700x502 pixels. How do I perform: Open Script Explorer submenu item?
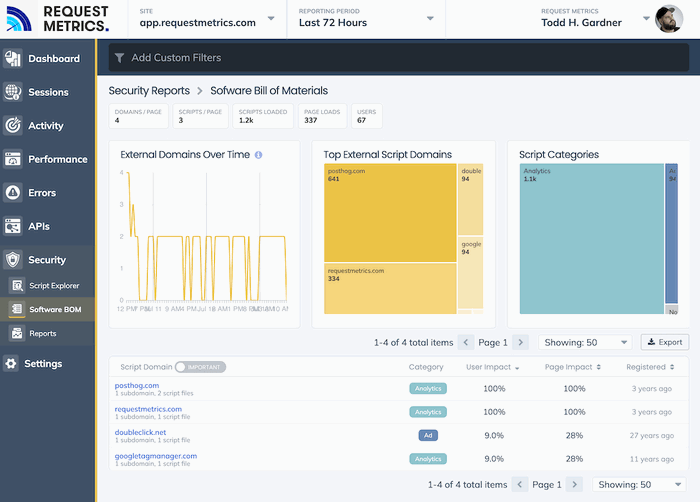(48, 285)
